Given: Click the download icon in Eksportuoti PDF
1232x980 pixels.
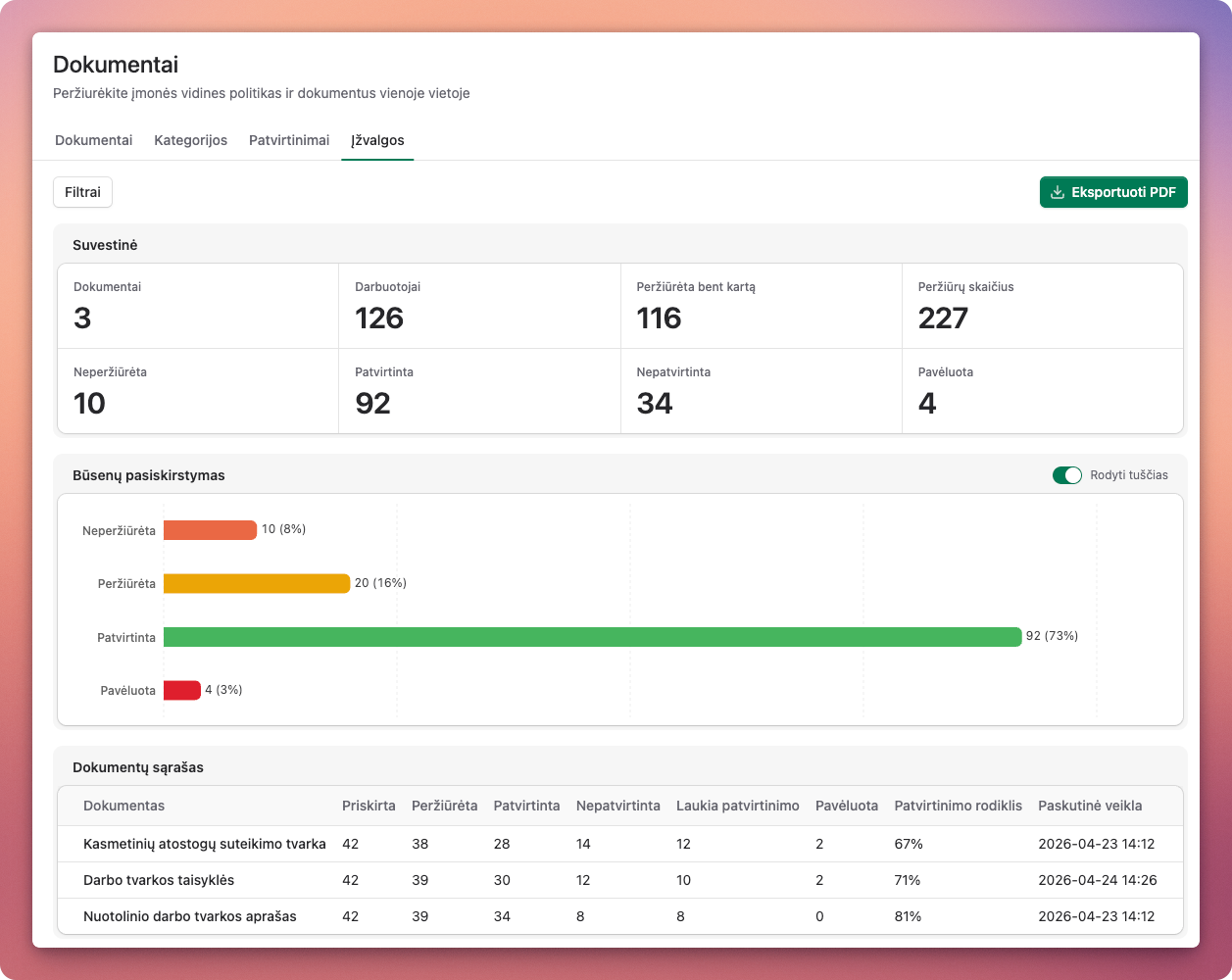Looking at the screenshot, I should point(1057,193).
